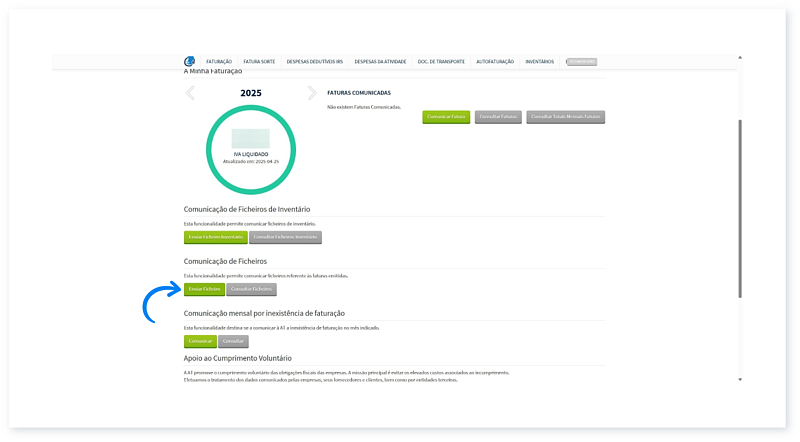The width and height of the screenshot is (800, 442).
Task: Open the Fatura Sorte menu
Action: [259, 62]
